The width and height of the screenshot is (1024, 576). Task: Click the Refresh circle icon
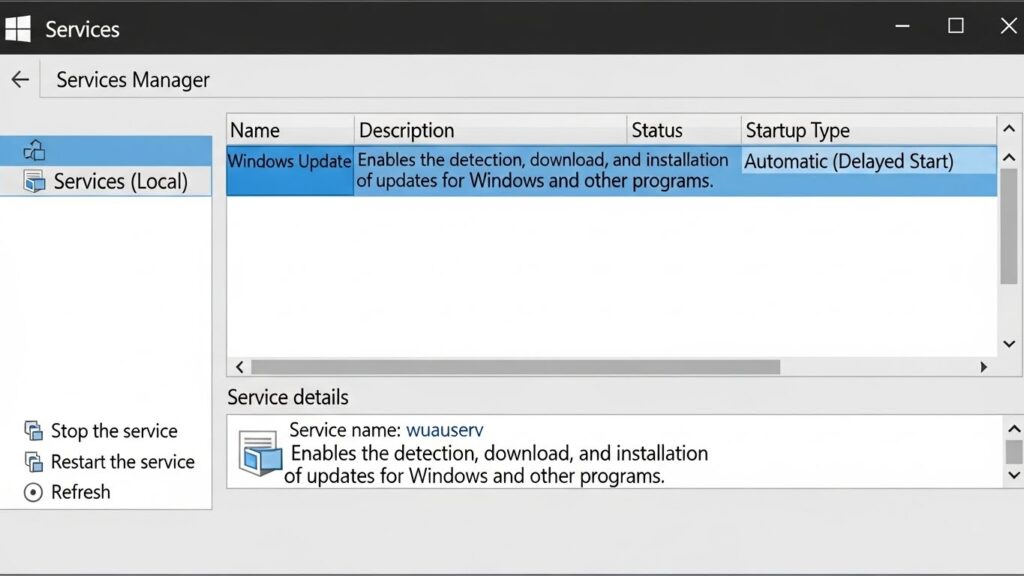point(33,492)
